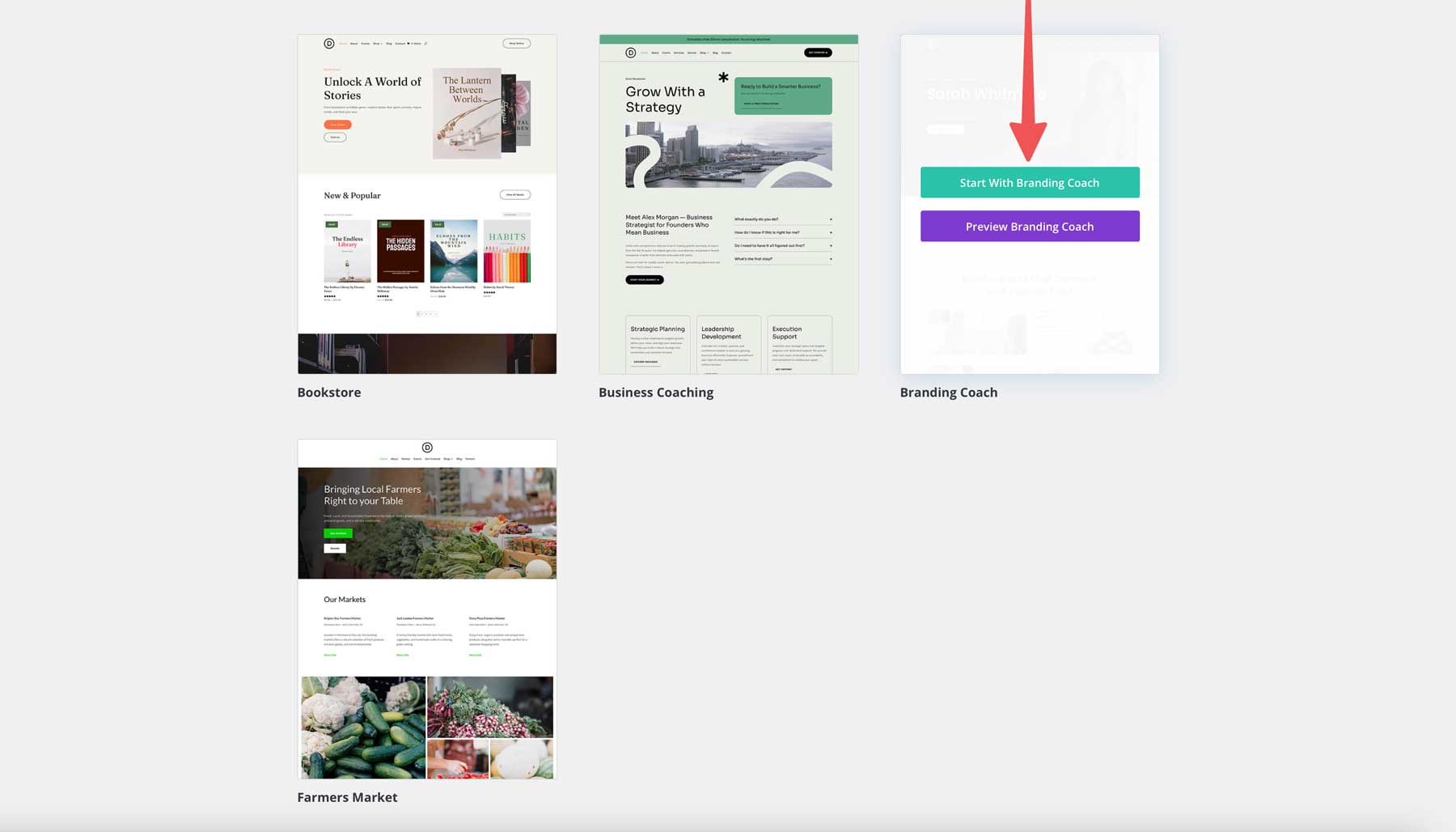Click Start With Branding Coach
The image size is (1456, 832).
pos(1029,182)
